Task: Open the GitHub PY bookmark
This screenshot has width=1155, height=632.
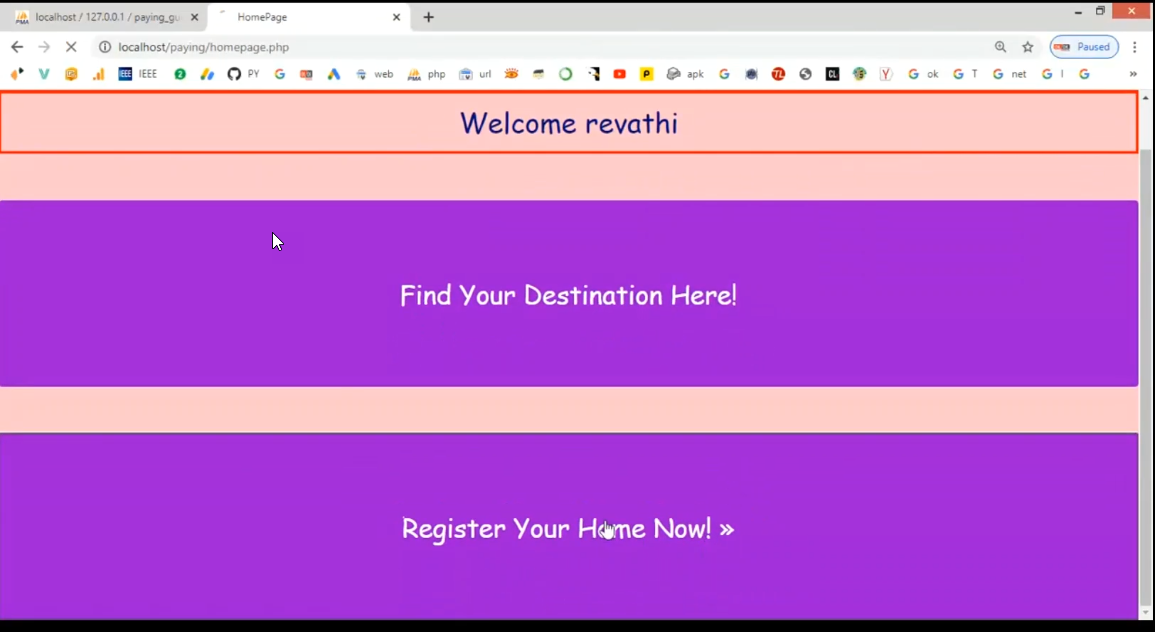Action: point(244,74)
